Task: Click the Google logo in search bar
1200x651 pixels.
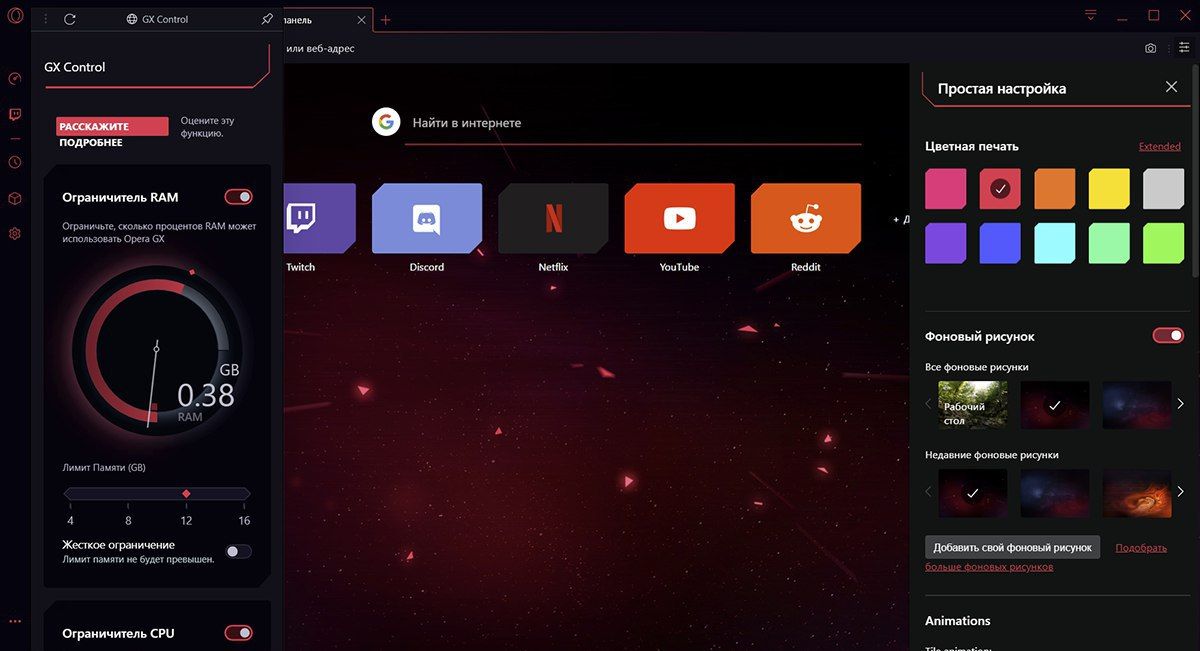Action: tap(386, 122)
